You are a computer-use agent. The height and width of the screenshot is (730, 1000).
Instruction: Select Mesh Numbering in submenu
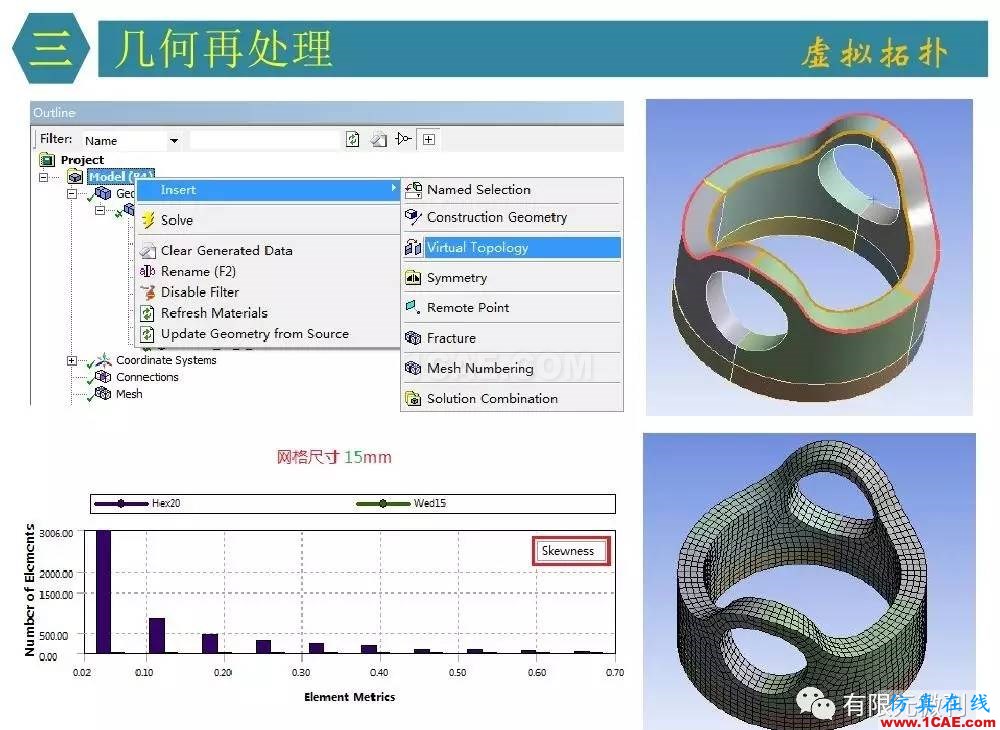[512, 368]
